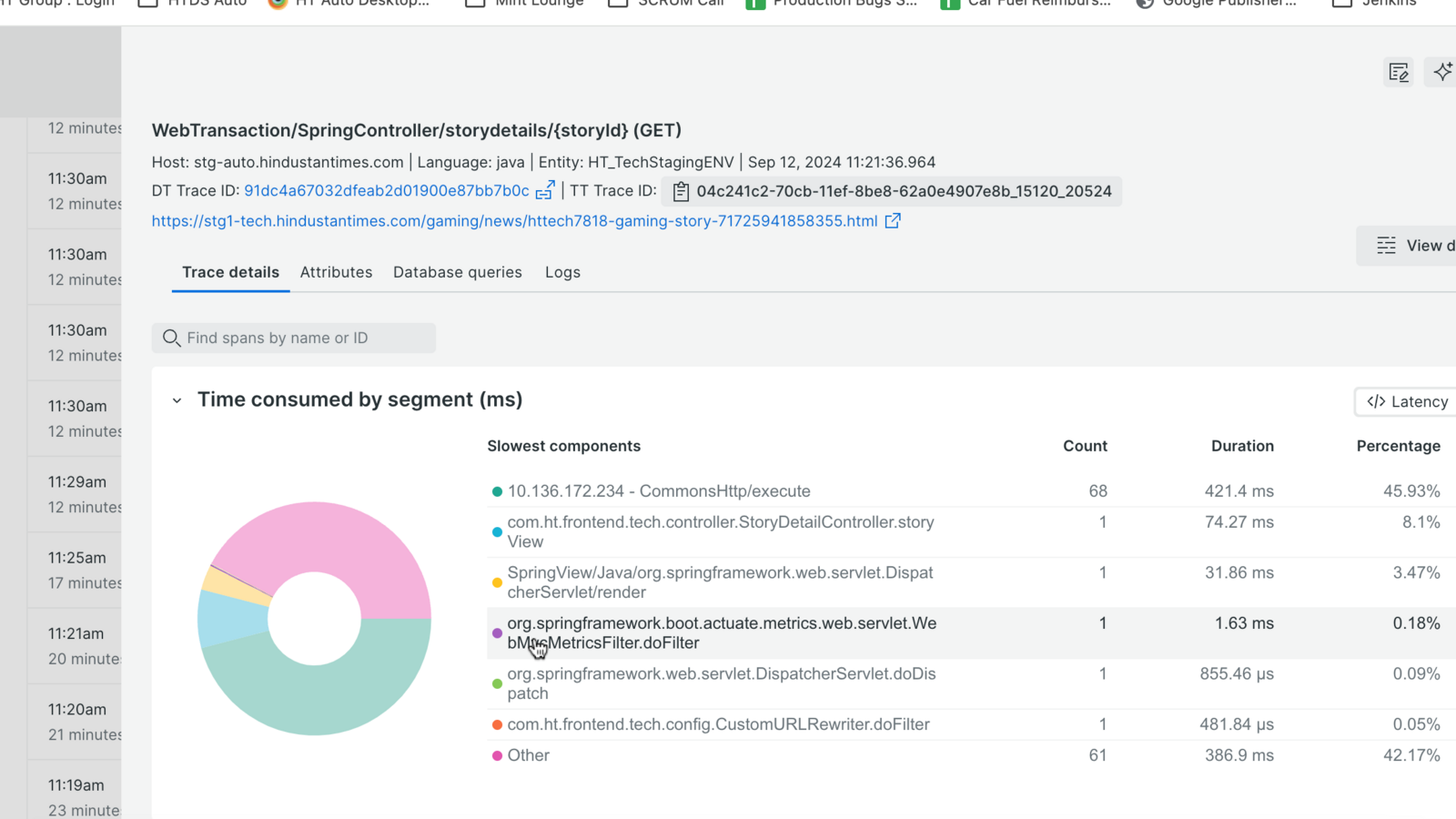Image resolution: width=1456 pixels, height=819 pixels.
Task: Click the teal CommonsHttp/execute legend dot
Action: pos(497,491)
